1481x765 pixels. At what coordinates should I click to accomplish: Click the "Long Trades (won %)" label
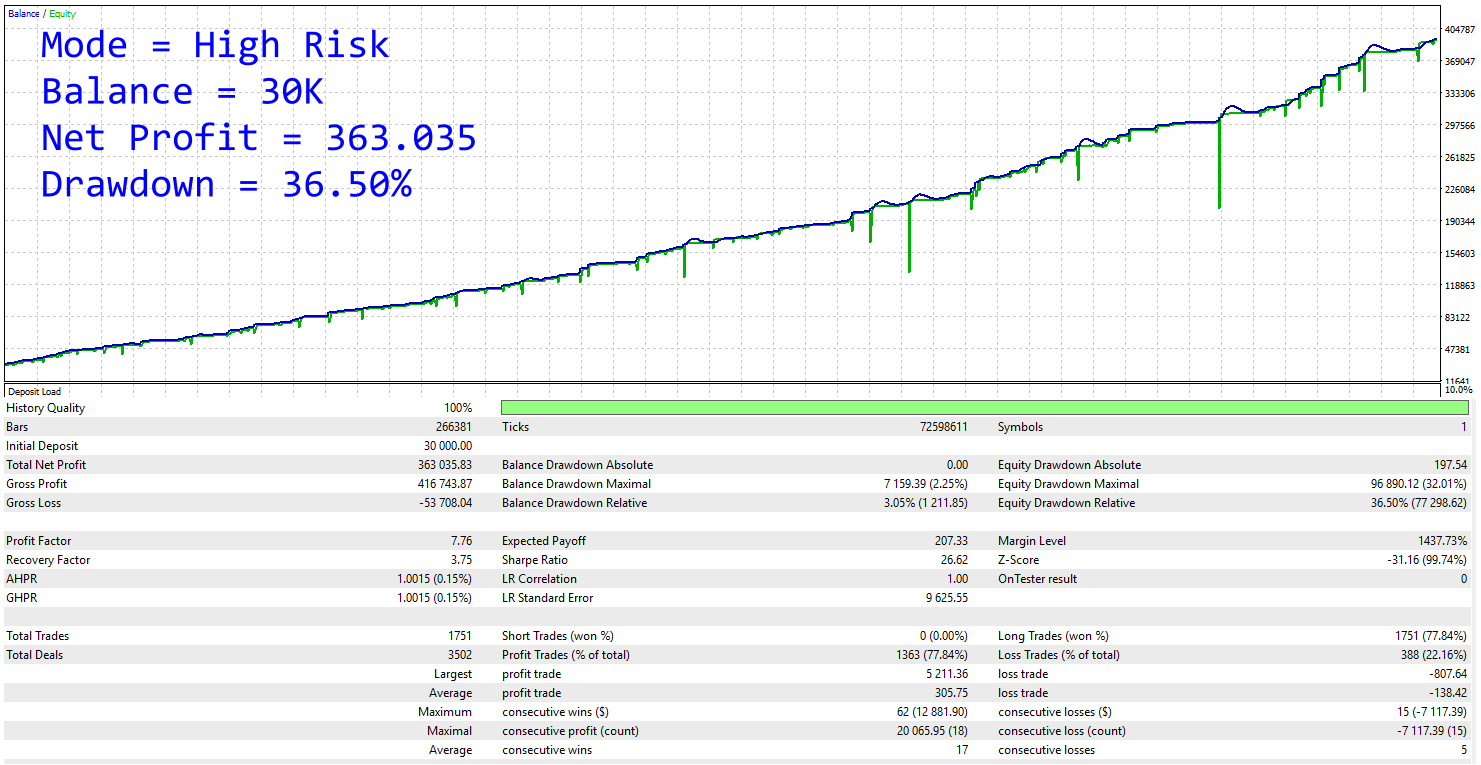point(1053,636)
